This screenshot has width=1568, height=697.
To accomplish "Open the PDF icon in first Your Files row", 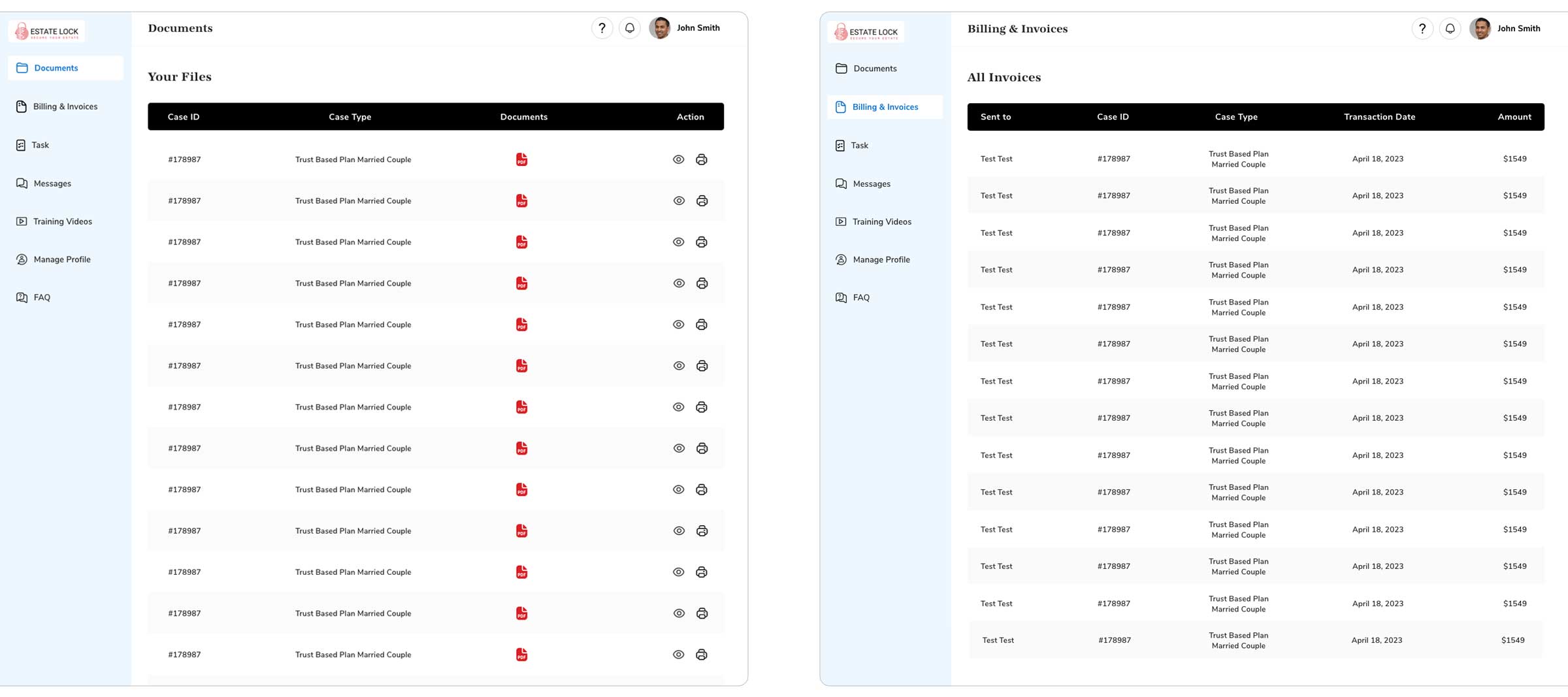I will (521, 159).
